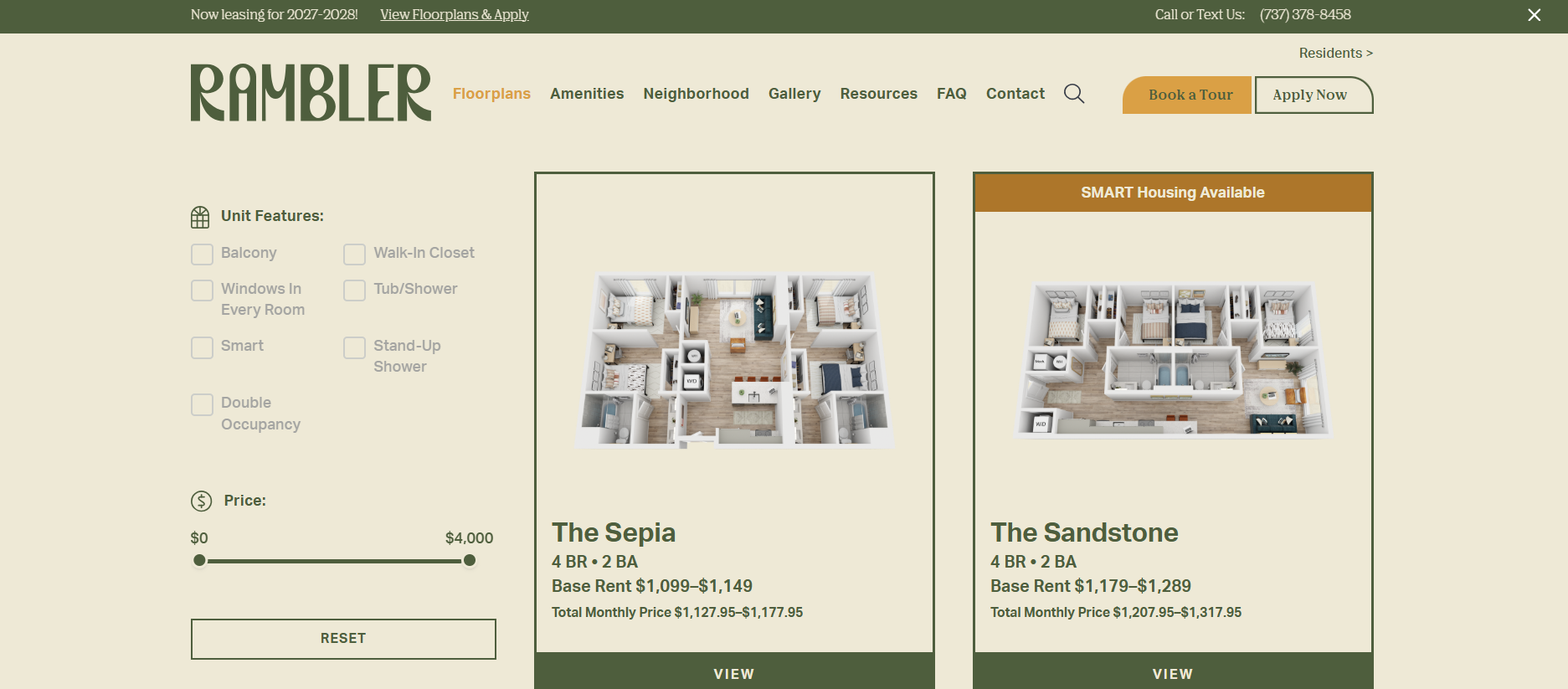Open the Floorplans nav item

(491, 94)
